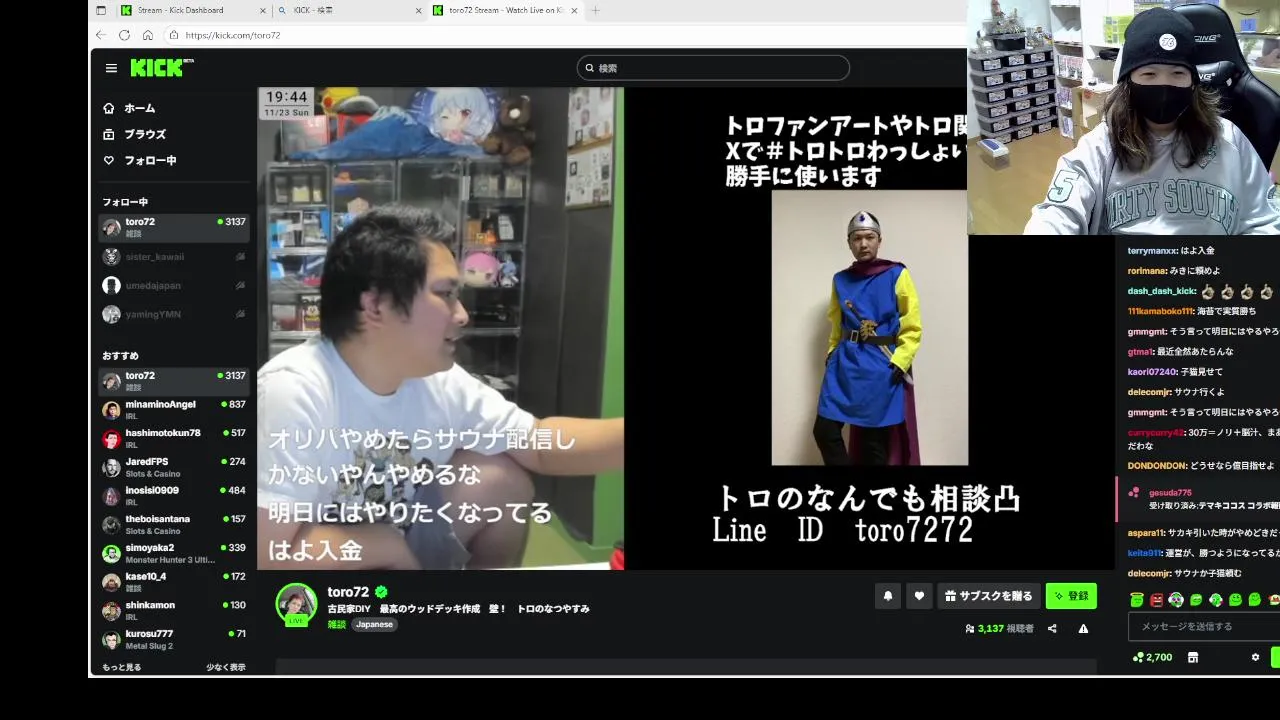The width and height of the screenshot is (1280, 720).
Task: Open the hamburger menu beside KICK logo
Action: 111,68
